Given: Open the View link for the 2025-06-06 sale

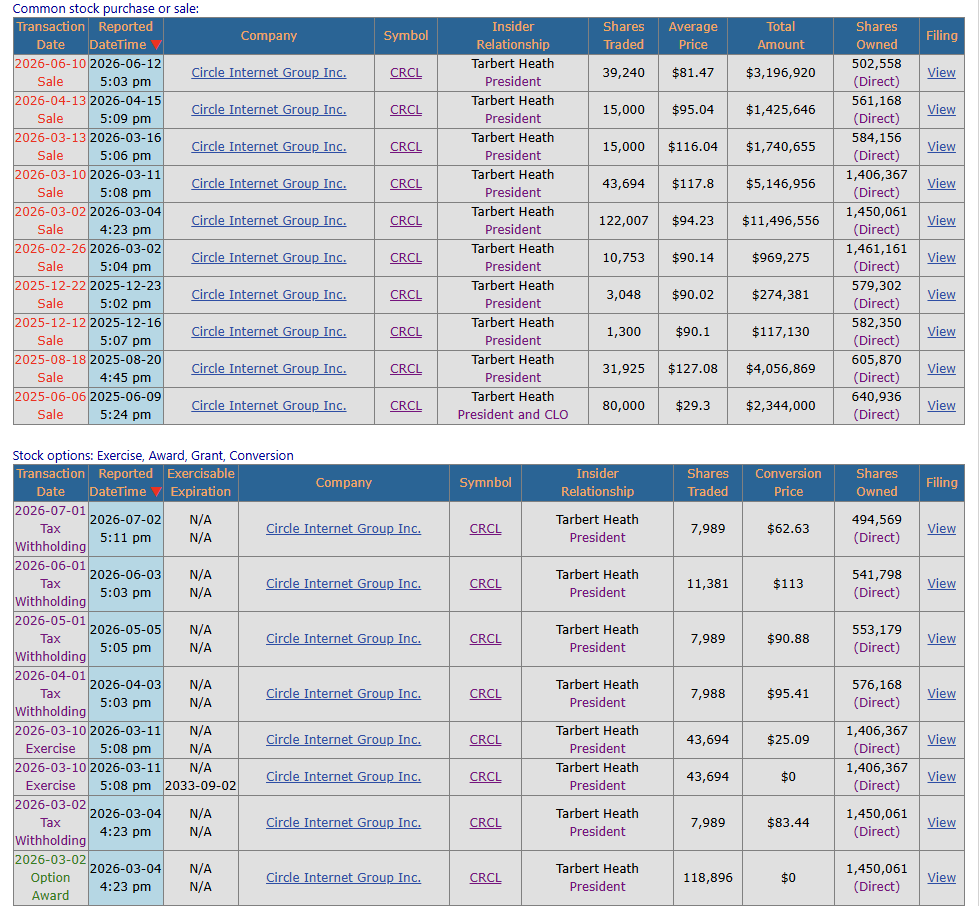Looking at the screenshot, I should coord(941,406).
